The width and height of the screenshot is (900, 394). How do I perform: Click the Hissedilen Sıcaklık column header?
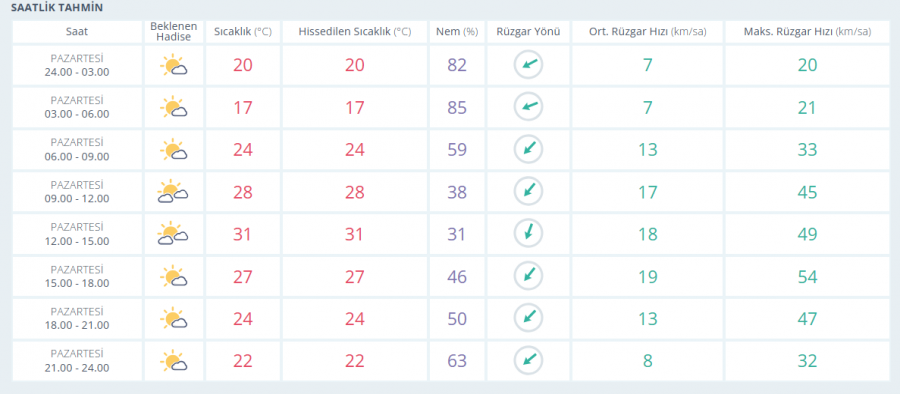click(355, 32)
